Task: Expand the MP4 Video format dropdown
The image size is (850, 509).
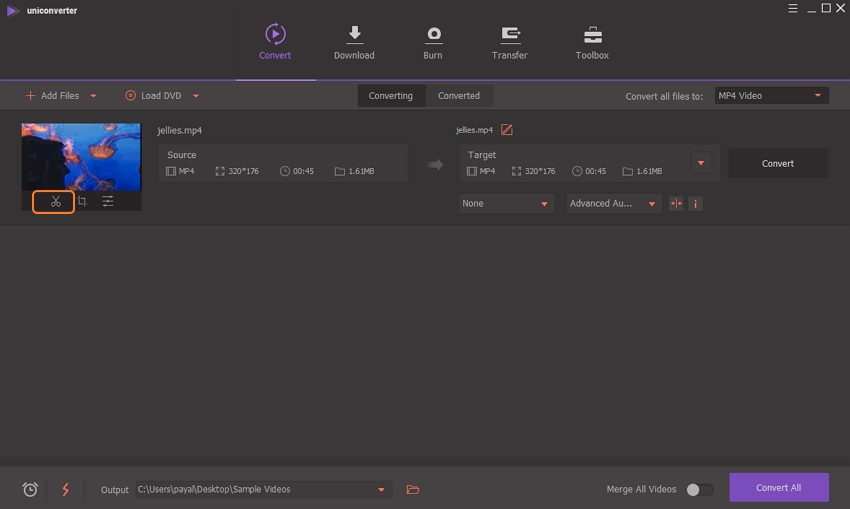Action: pyautogui.click(x=771, y=96)
